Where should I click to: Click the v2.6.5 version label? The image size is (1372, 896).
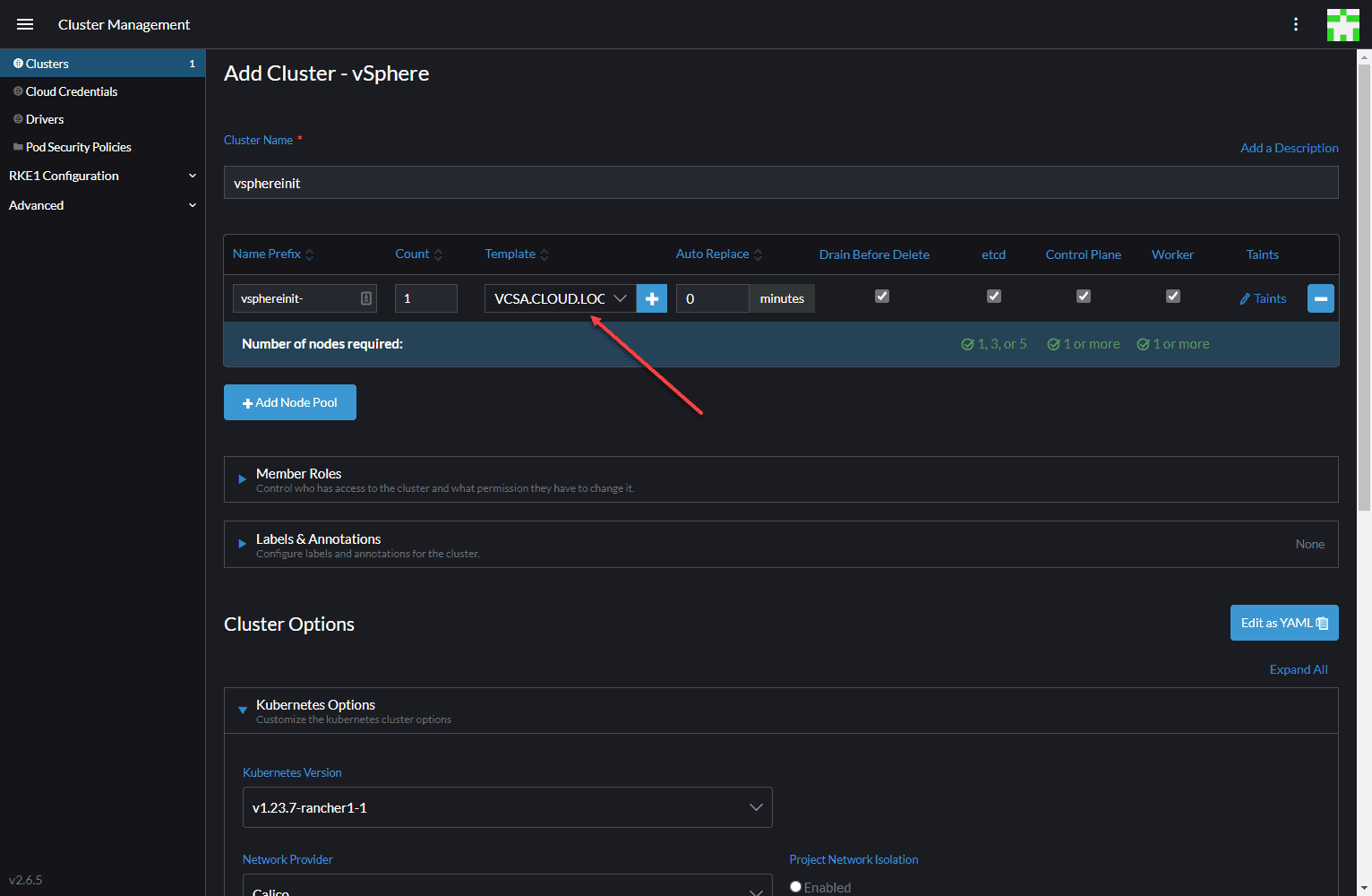click(26, 880)
